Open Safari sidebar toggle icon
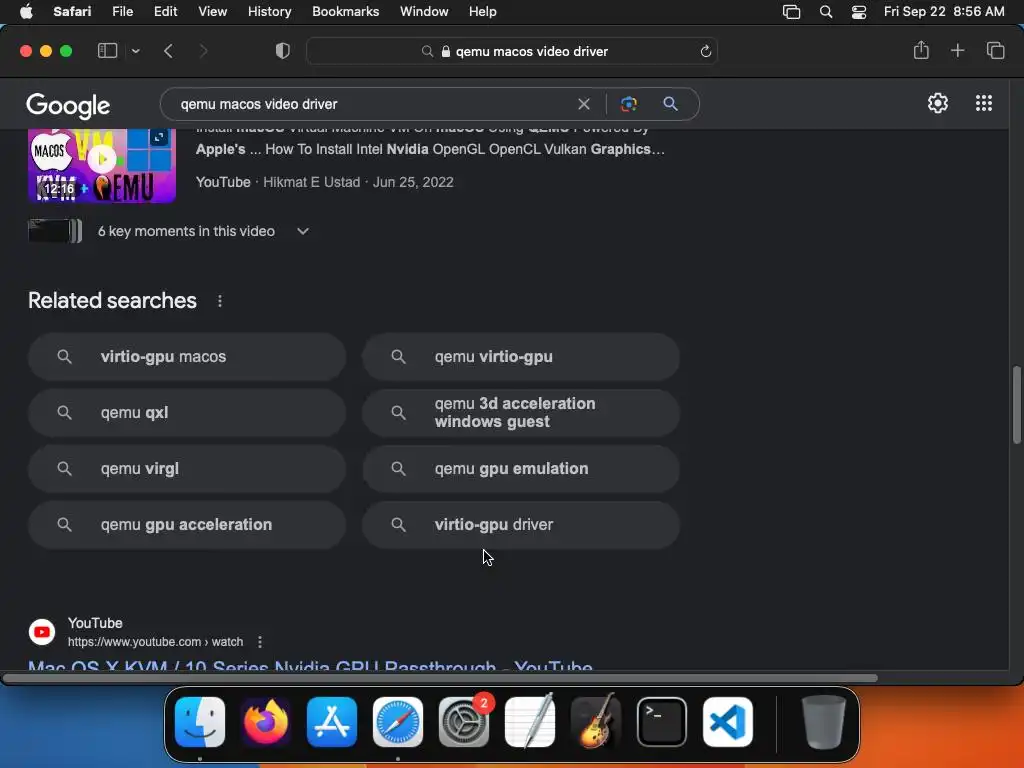Viewport: 1024px width, 768px height. (x=107, y=51)
